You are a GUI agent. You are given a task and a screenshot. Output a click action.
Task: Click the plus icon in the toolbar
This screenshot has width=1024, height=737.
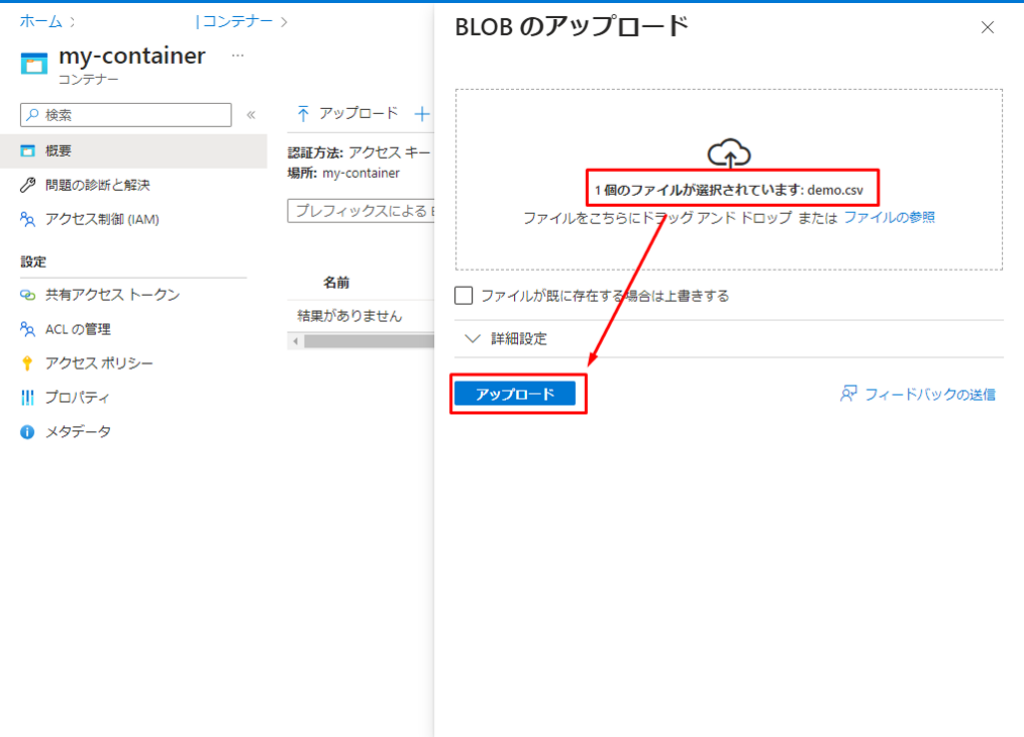click(x=422, y=114)
